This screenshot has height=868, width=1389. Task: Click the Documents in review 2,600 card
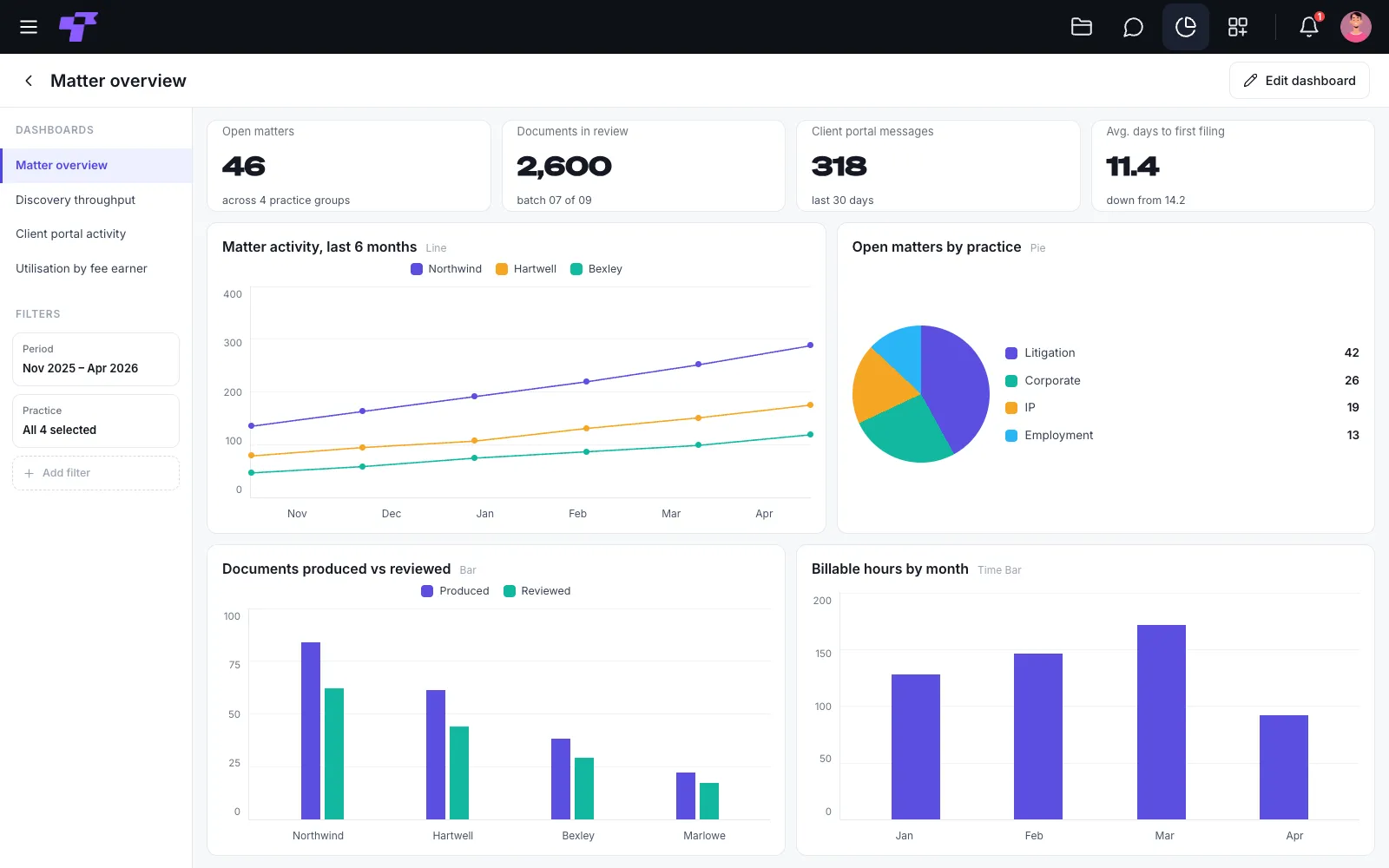[643, 166]
